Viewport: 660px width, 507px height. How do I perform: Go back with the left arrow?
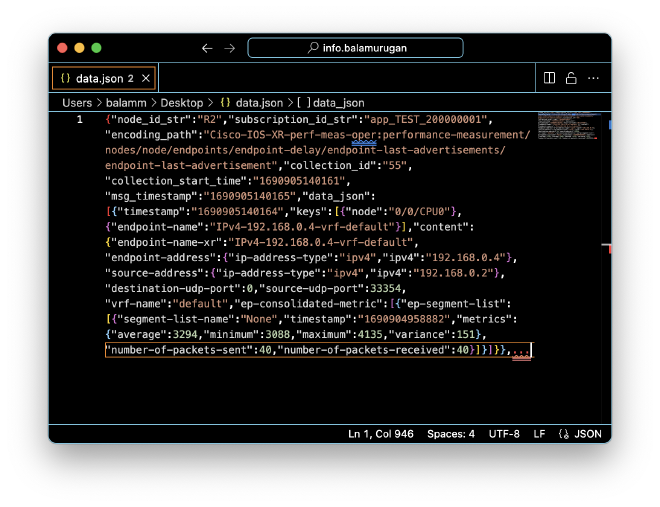pos(207,48)
